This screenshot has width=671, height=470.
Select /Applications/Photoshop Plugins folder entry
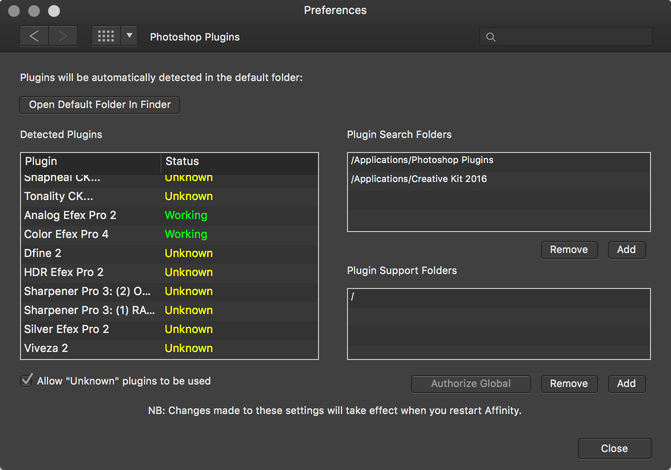tap(499, 160)
